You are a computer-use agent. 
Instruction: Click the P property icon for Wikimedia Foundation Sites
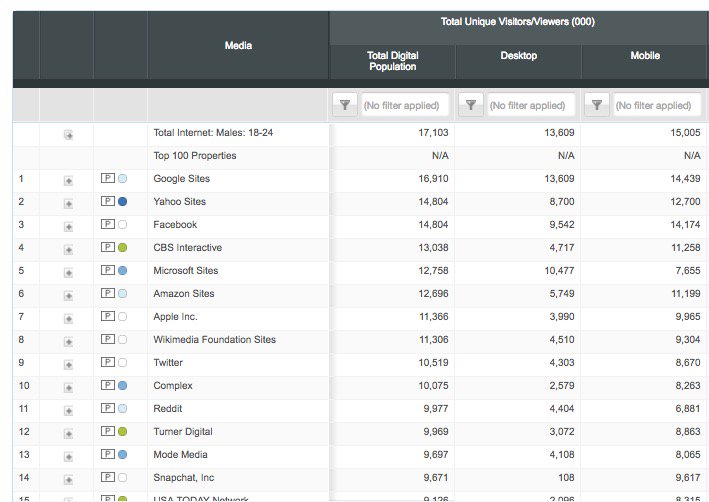click(108, 339)
